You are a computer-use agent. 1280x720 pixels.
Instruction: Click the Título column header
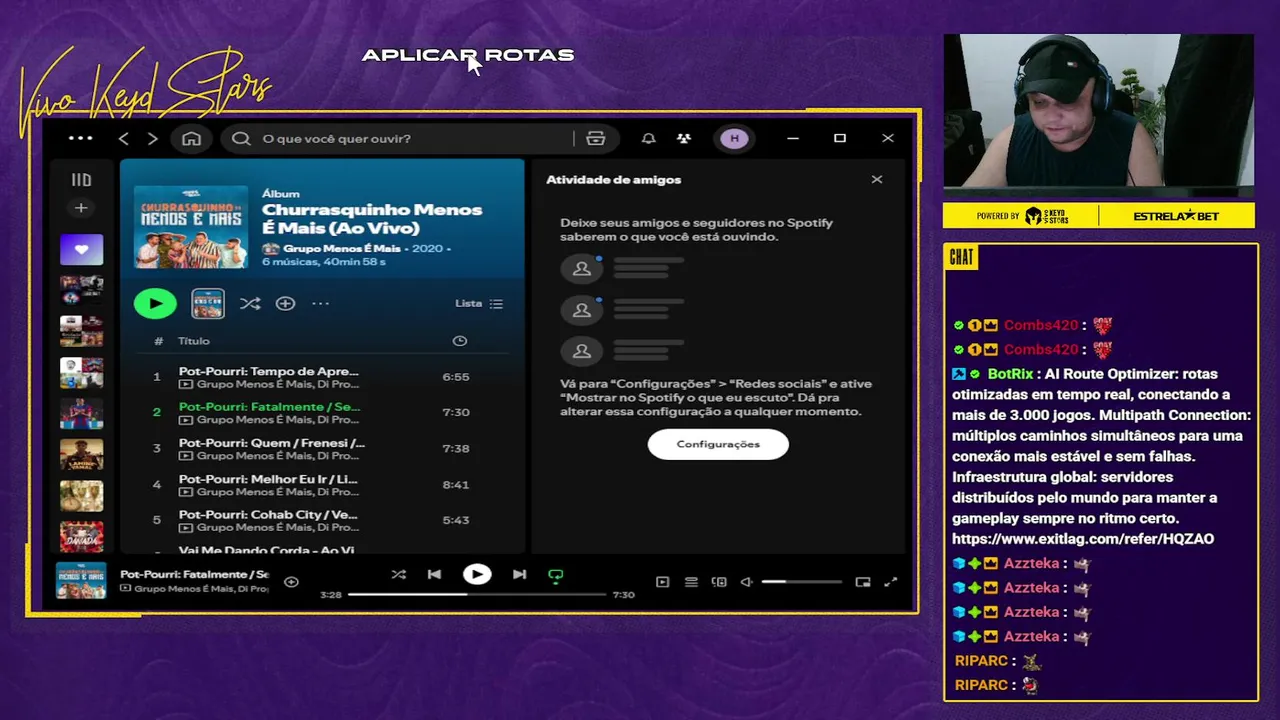point(194,341)
